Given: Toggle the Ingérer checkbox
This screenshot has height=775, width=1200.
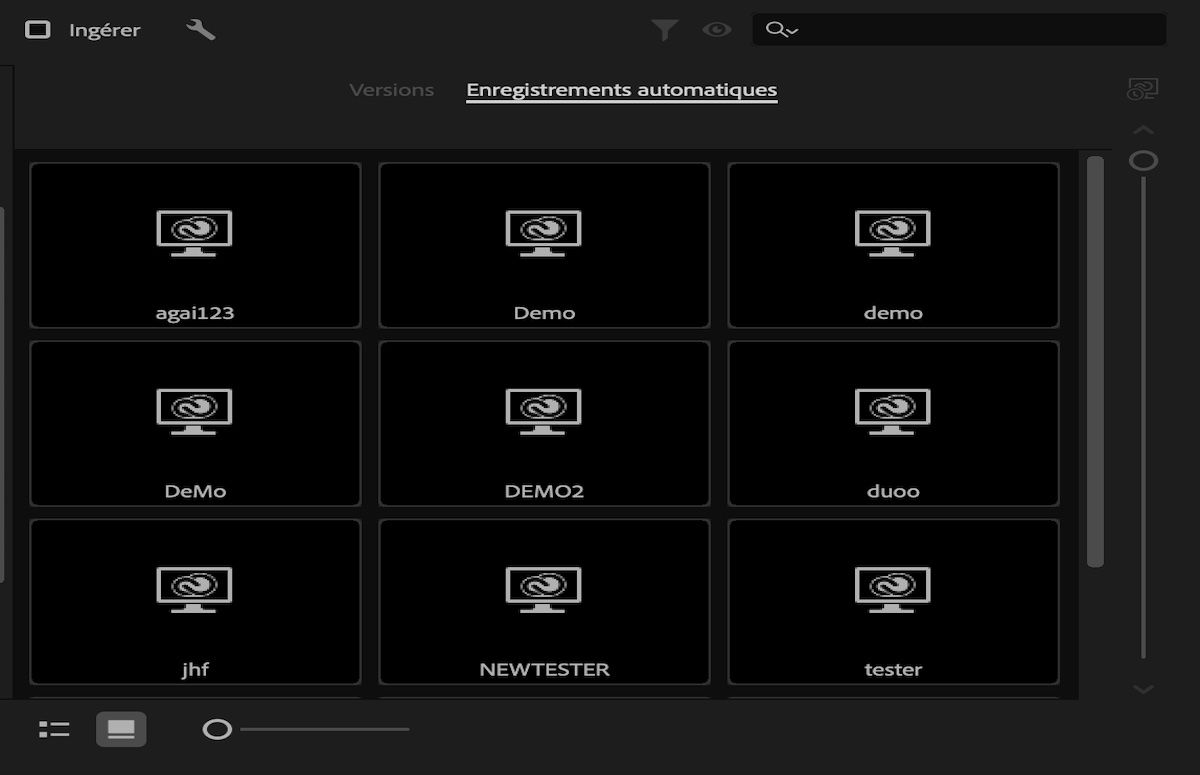Looking at the screenshot, I should pos(37,30).
